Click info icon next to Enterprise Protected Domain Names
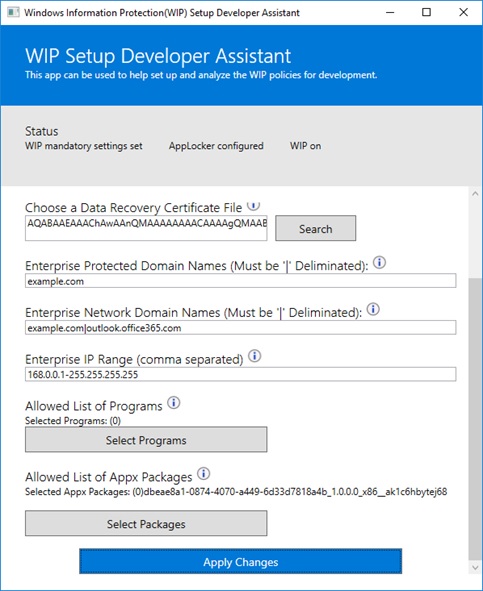 (379, 262)
